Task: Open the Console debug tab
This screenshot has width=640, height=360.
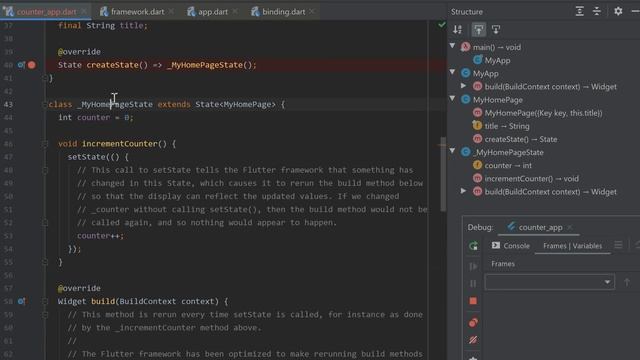Action: point(511,246)
